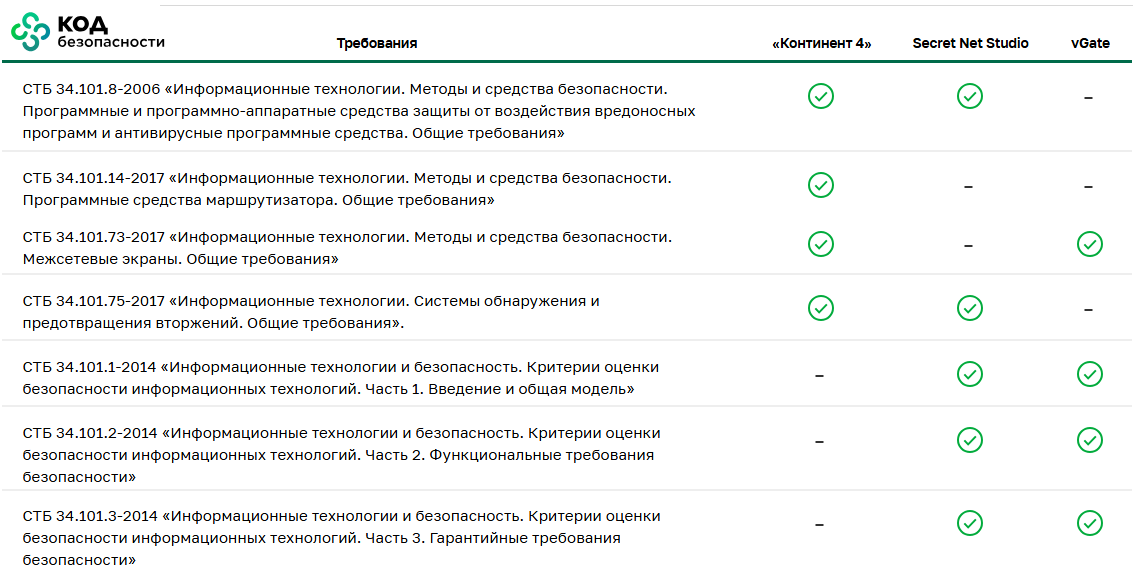The height and width of the screenshot is (573, 1133).
Task: Click the Код безопасности logo
Action: (88, 32)
